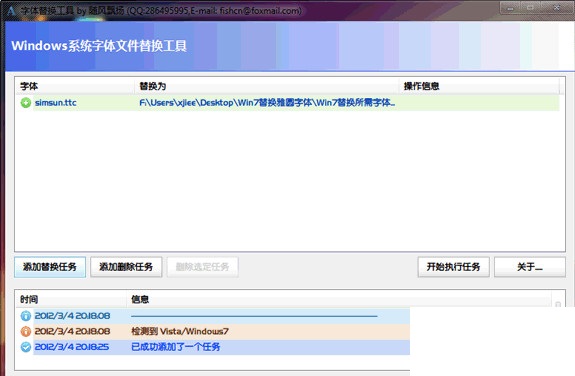Click the orange warning icon beside Vista/Windows7 message

point(26,331)
